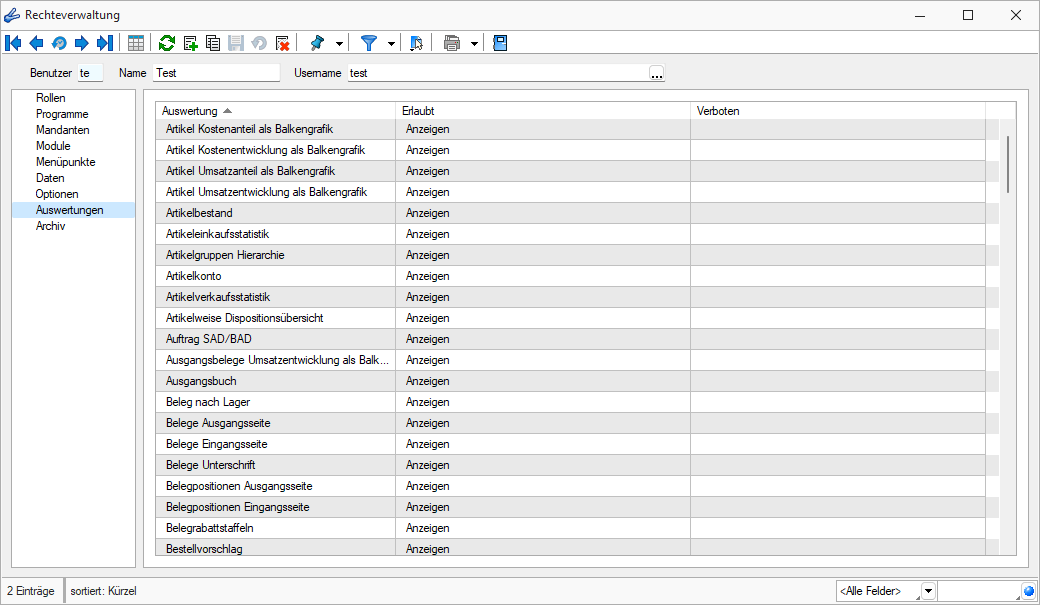Jump to the first record

point(13,43)
